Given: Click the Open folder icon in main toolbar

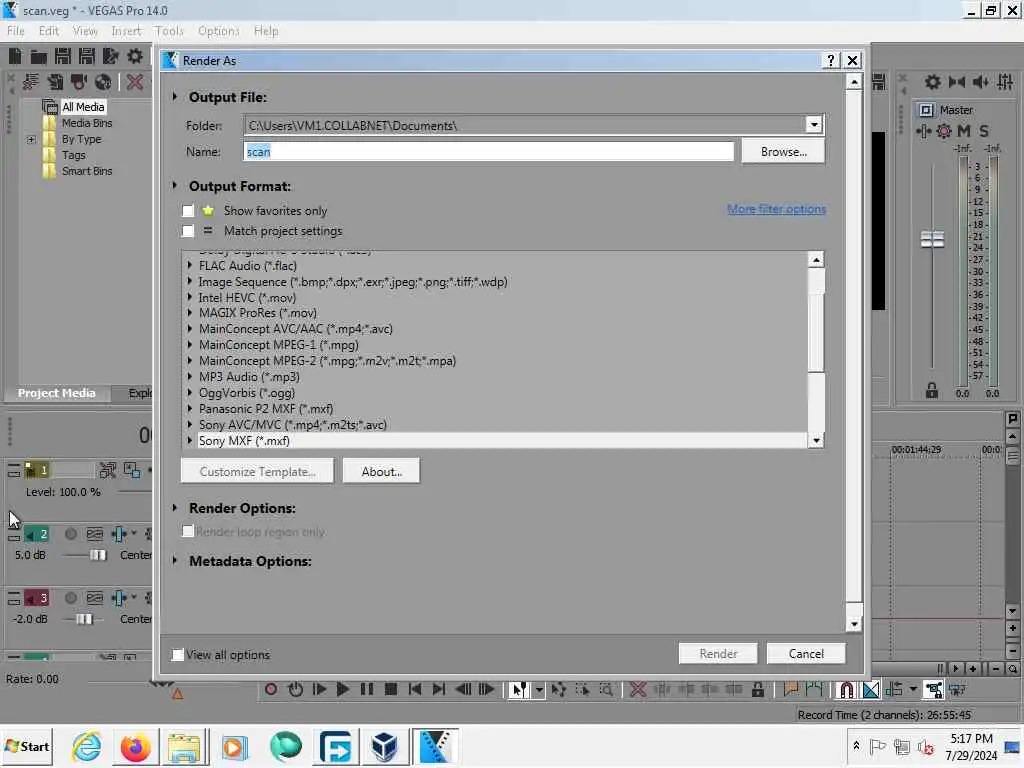Looking at the screenshot, I should click(39, 57).
